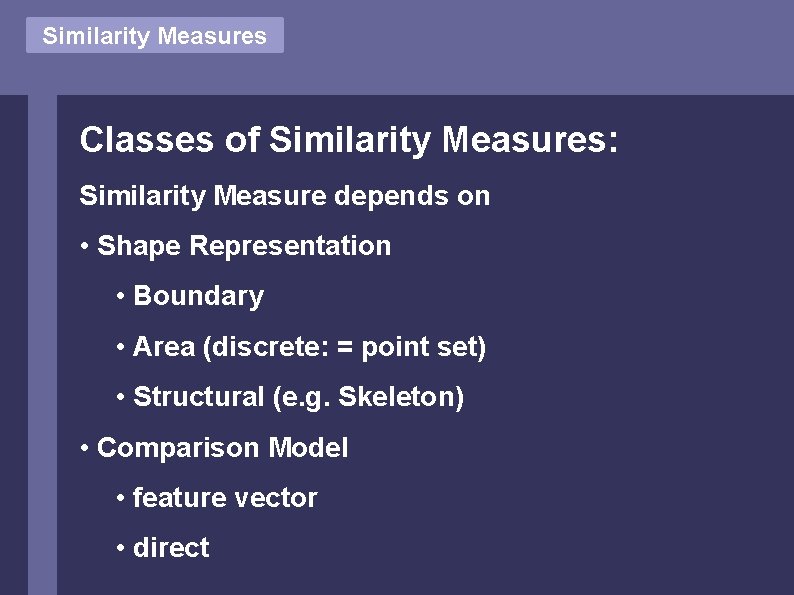Click the bullet dot before Shape Representation

(85, 246)
